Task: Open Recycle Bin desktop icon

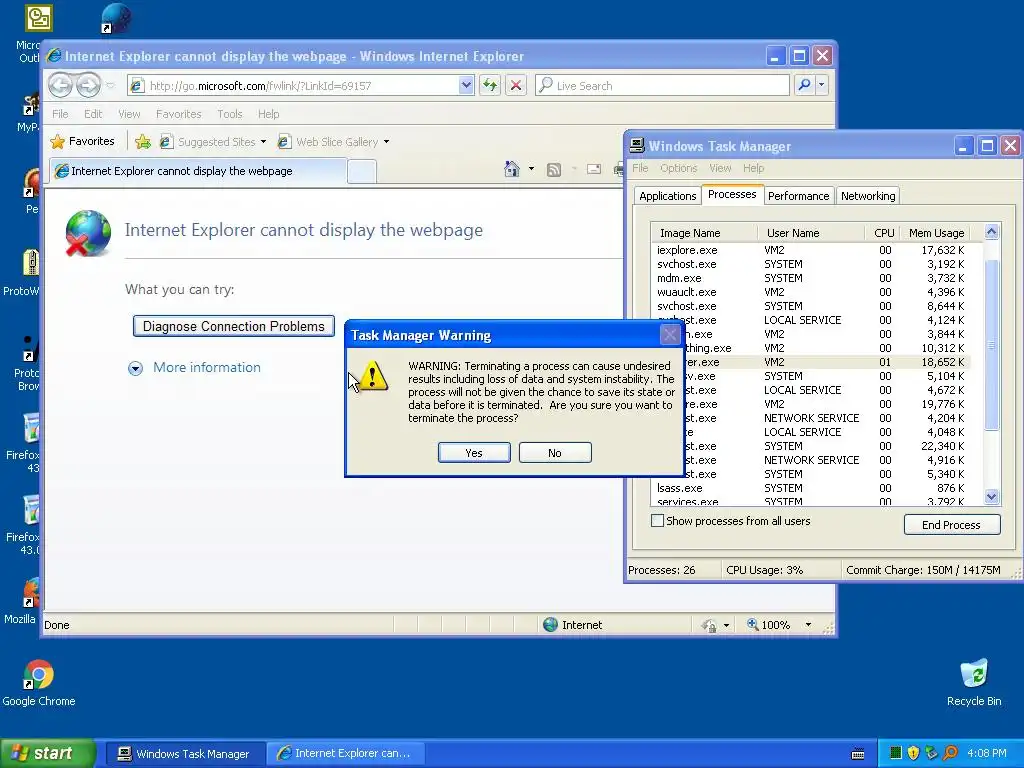Action: pyautogui.click(x=974, y=683)
